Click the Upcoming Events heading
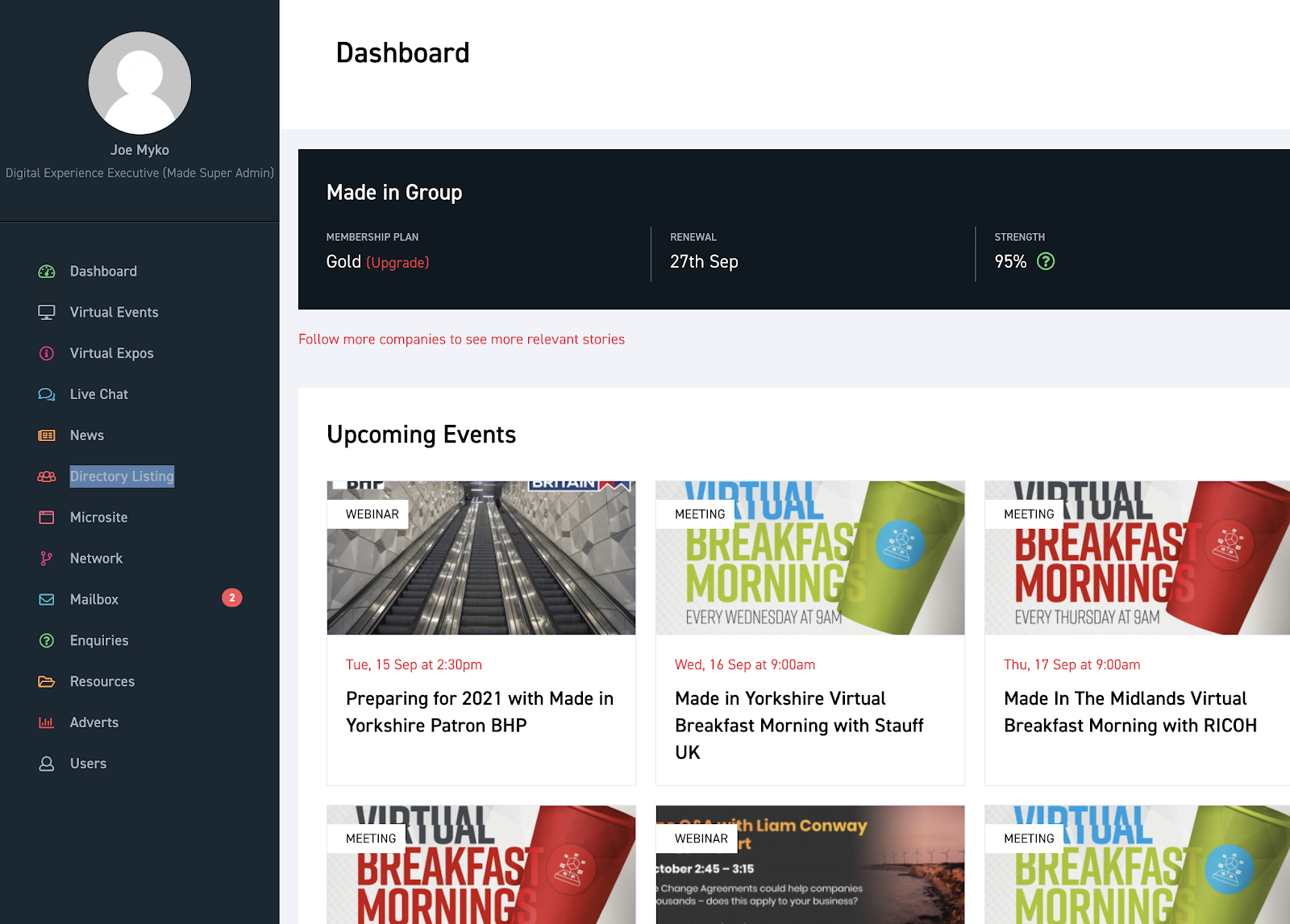 [421, 435]
